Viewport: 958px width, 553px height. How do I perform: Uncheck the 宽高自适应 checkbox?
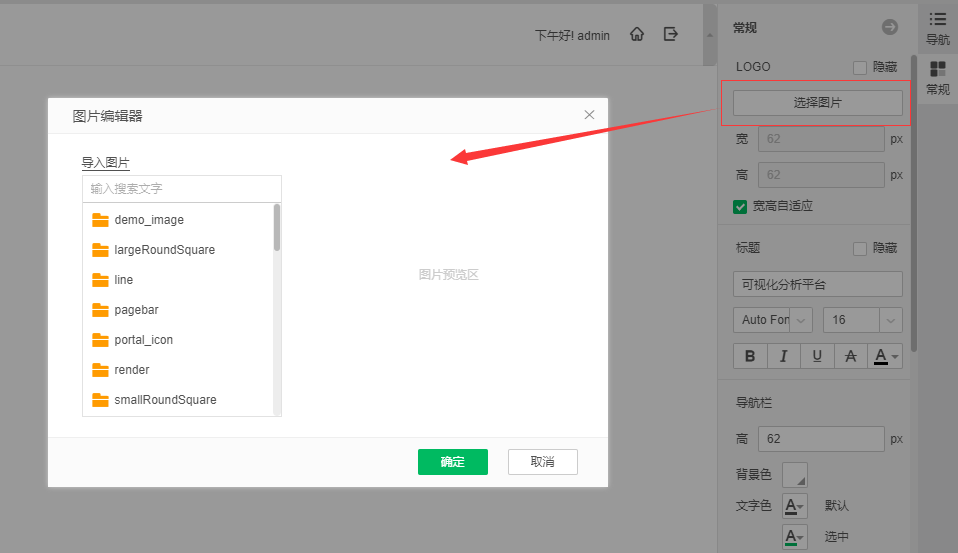tap(740, 207)
